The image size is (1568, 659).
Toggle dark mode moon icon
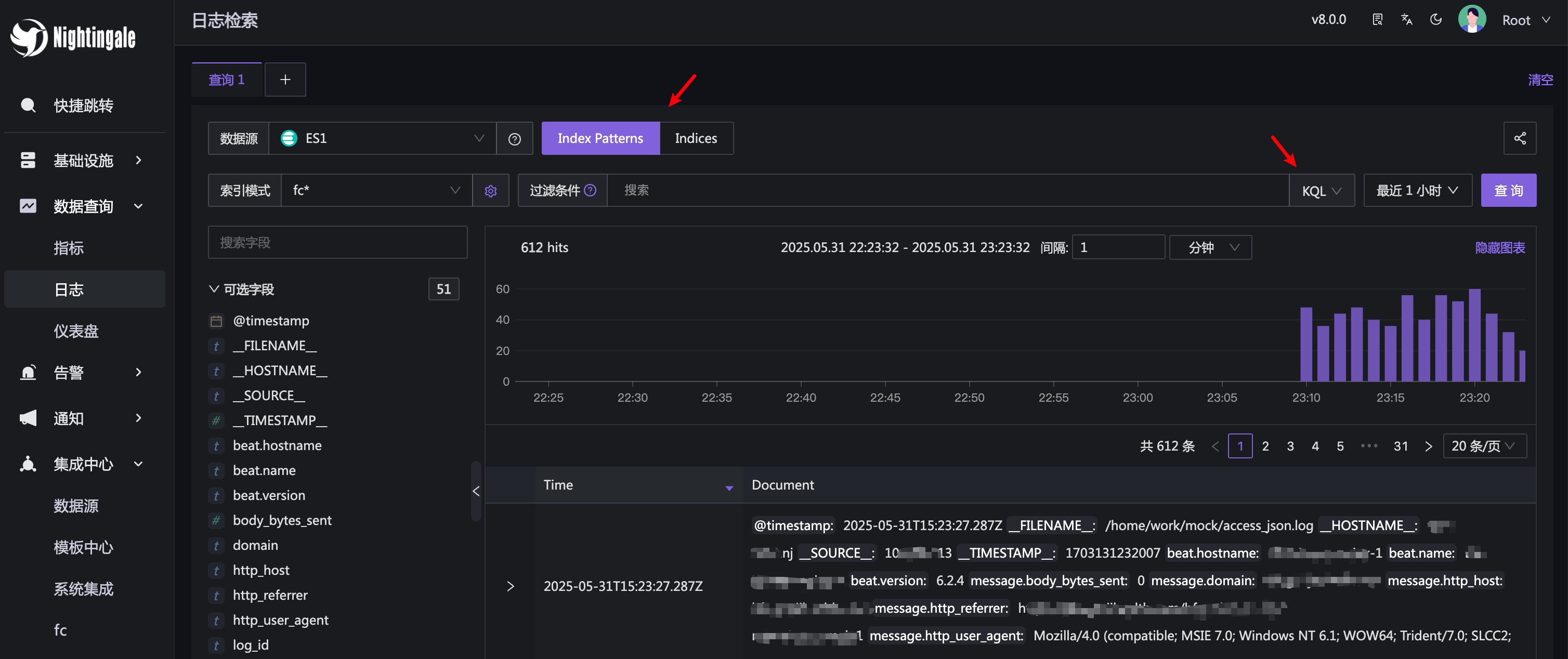pos(1436,19)
